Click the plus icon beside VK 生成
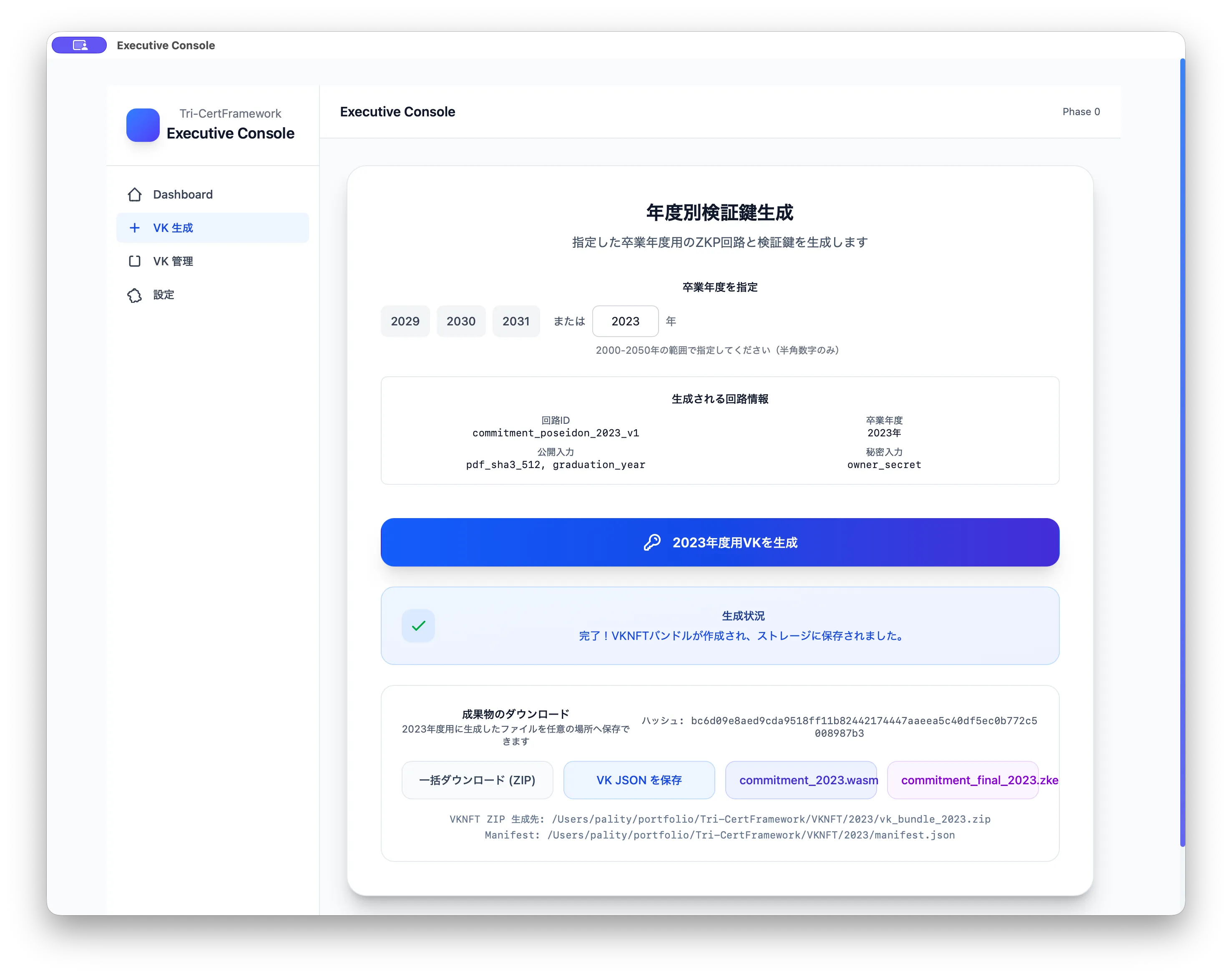The image size is (1232, 977). pyautogui.click(x=134, y=228)
